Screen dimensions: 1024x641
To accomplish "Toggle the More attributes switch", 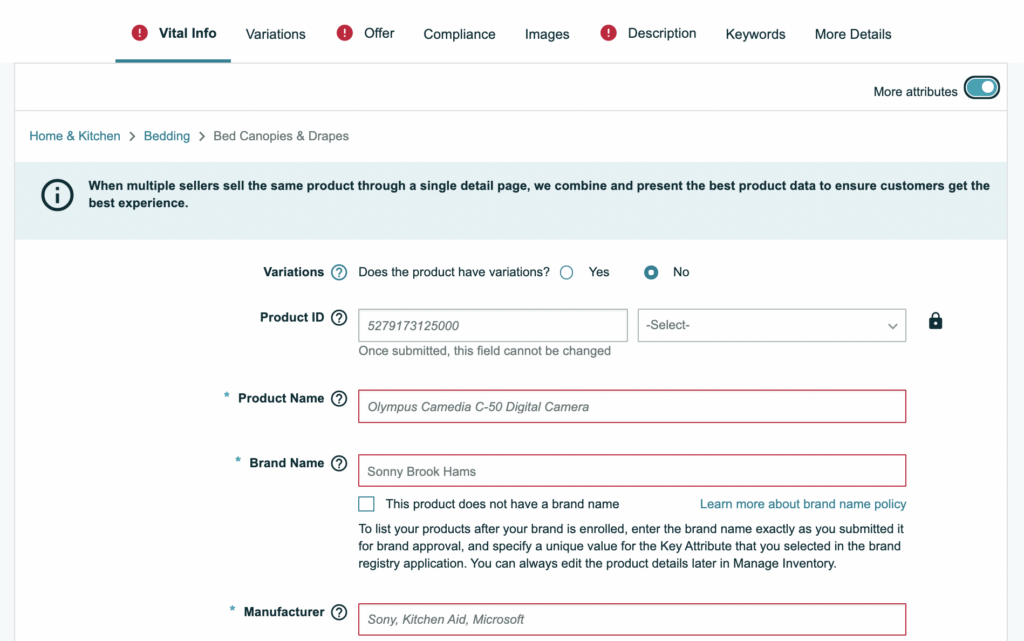I will pos(981,88).
